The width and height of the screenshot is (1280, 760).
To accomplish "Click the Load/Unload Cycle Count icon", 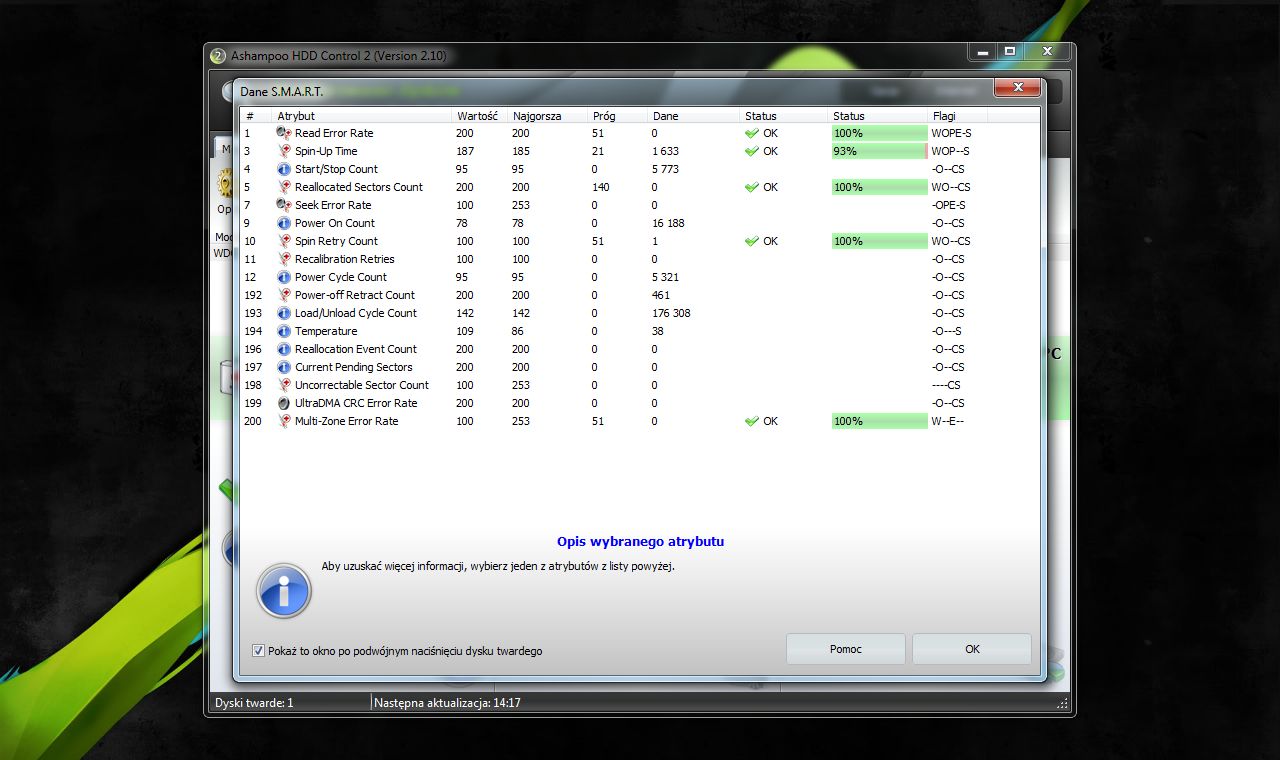I will 284,313.
